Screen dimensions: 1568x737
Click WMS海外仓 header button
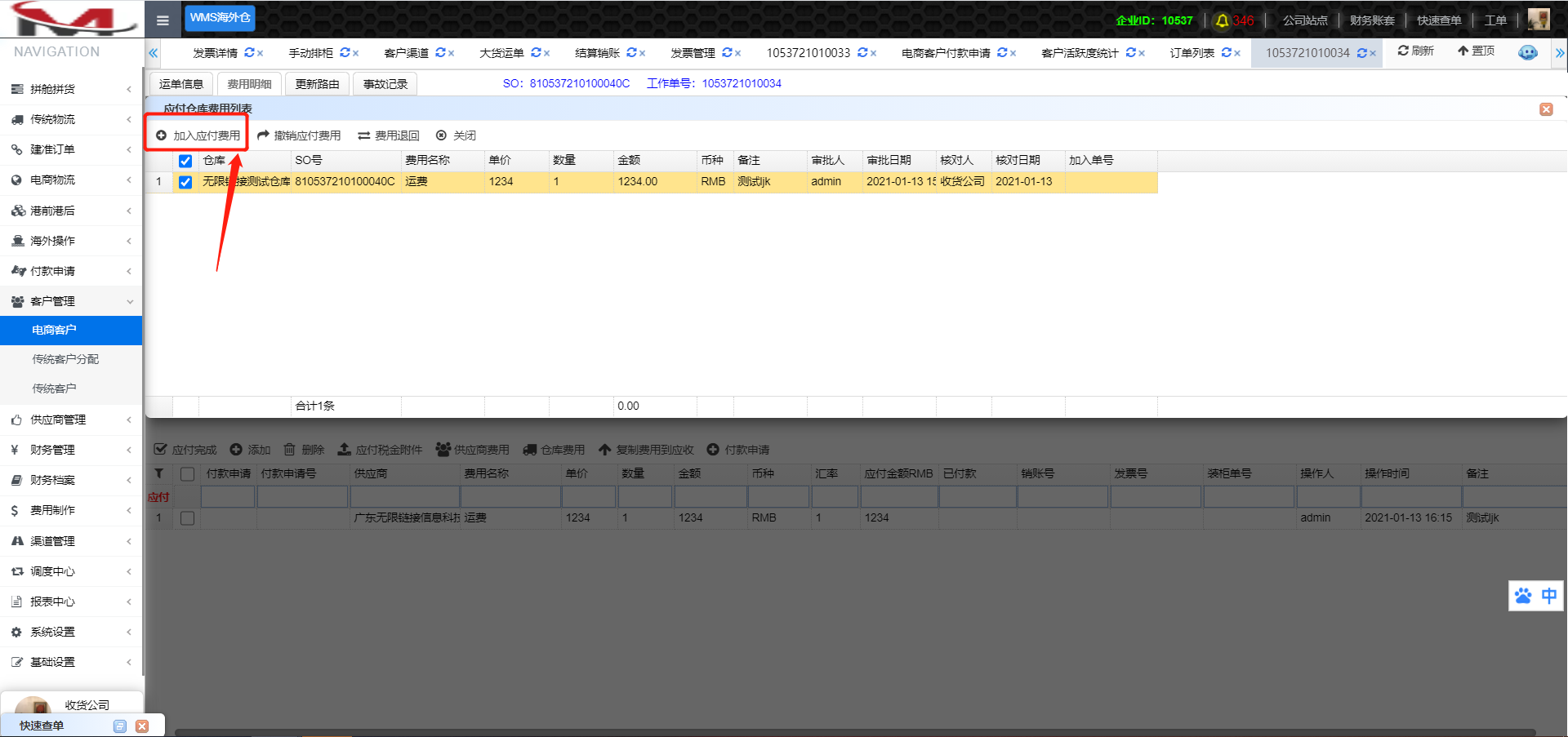220,18
